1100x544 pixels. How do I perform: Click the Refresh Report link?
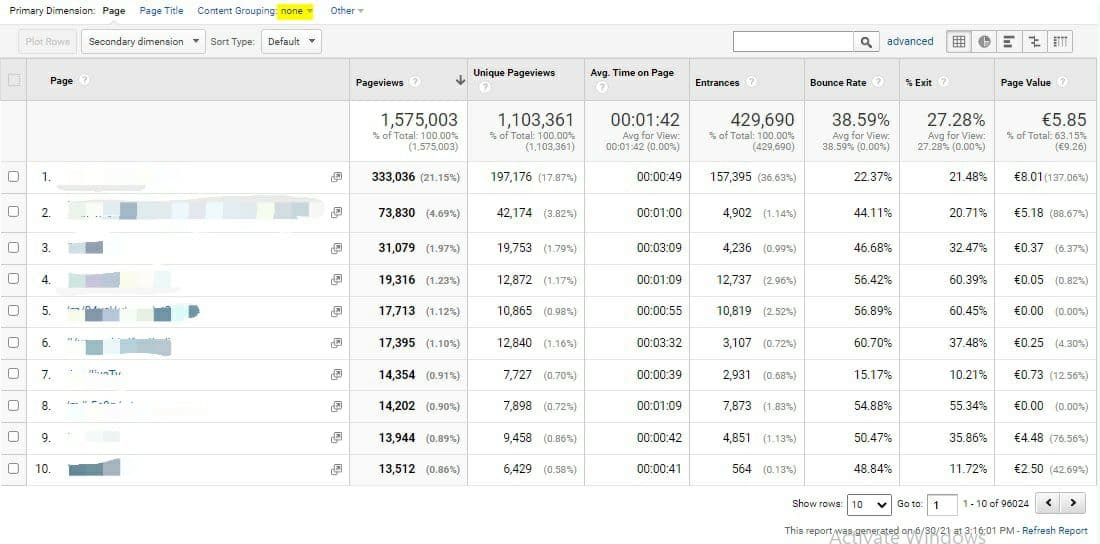pyautogui.click(x=1054, y=530)
